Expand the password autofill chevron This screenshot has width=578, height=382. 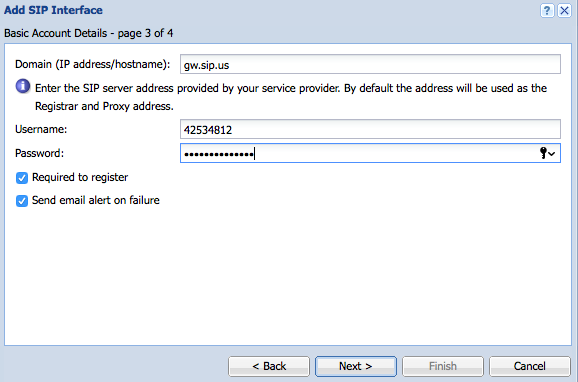551,154
